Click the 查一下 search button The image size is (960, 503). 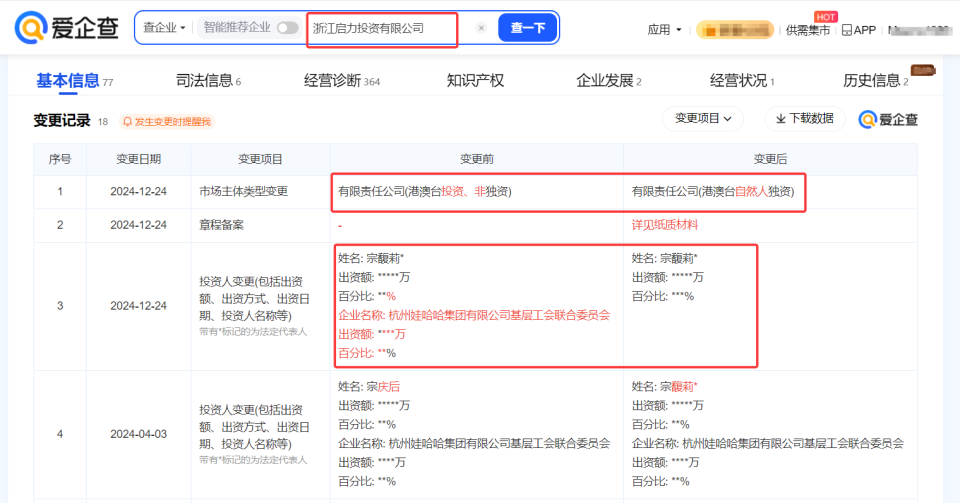(x=528, y=28)
